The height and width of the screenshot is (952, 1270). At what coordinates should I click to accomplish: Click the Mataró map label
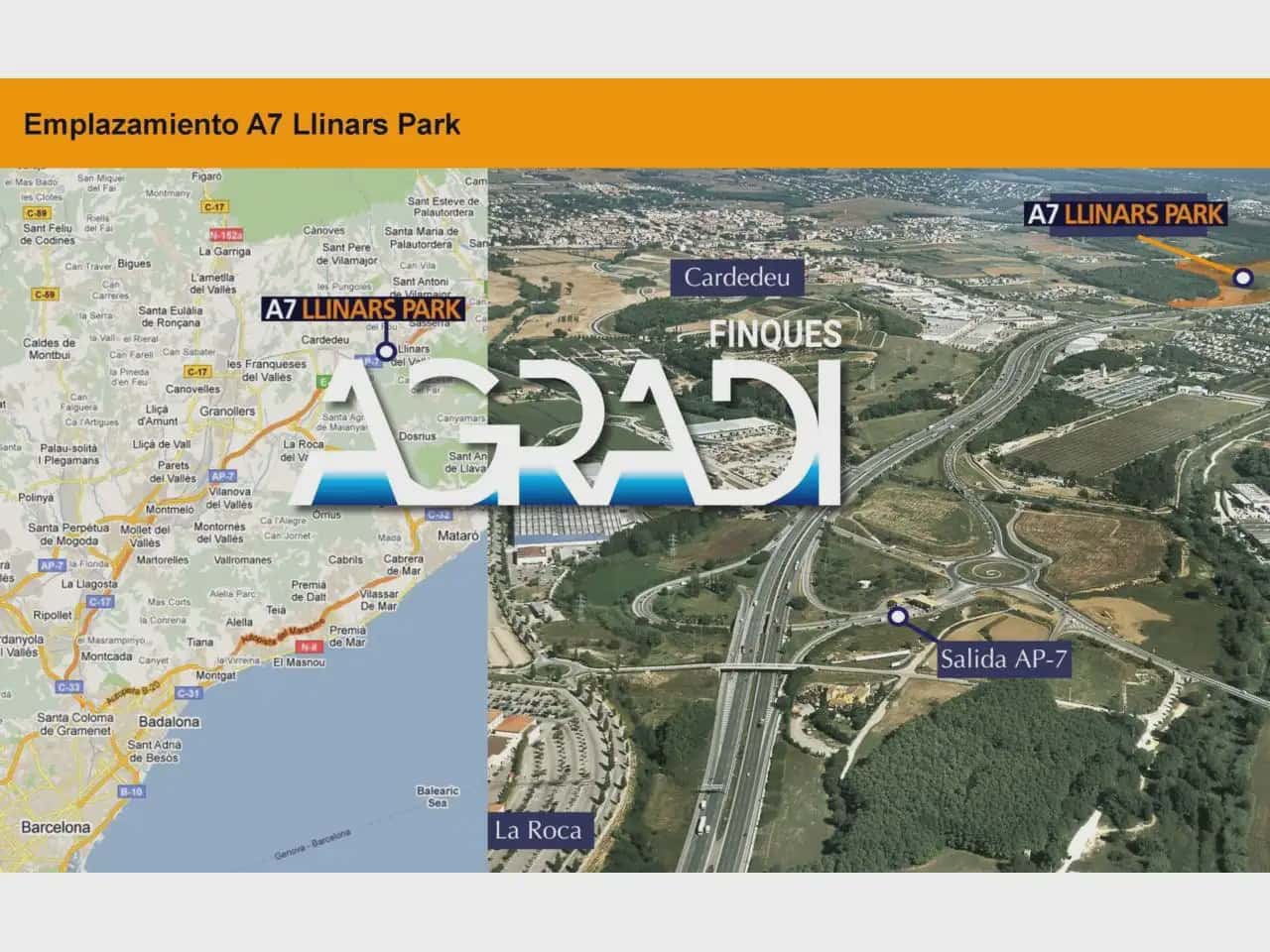pyautogui.click(x=457, y=534)
